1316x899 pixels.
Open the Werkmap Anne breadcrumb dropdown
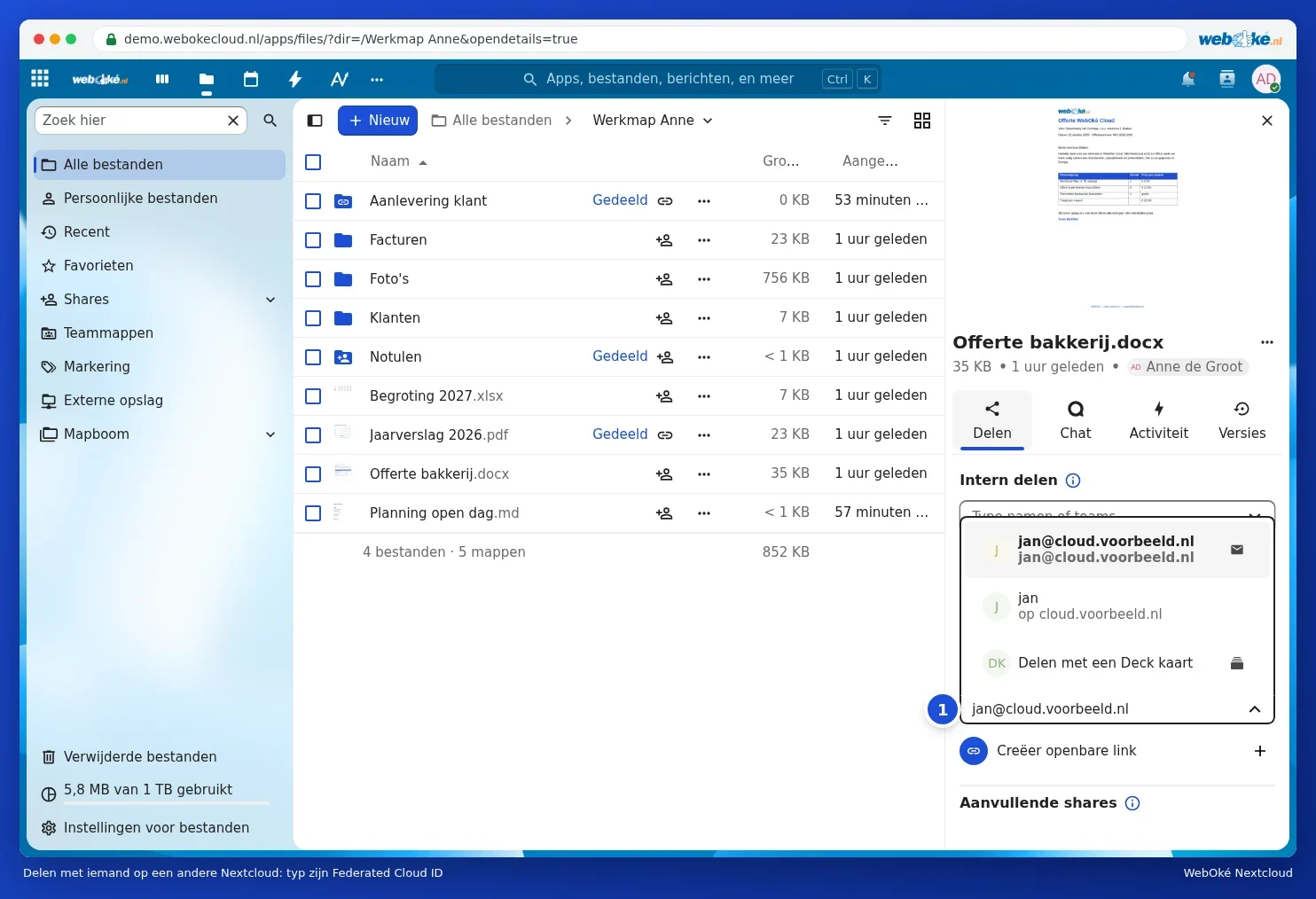coord(653,121)
